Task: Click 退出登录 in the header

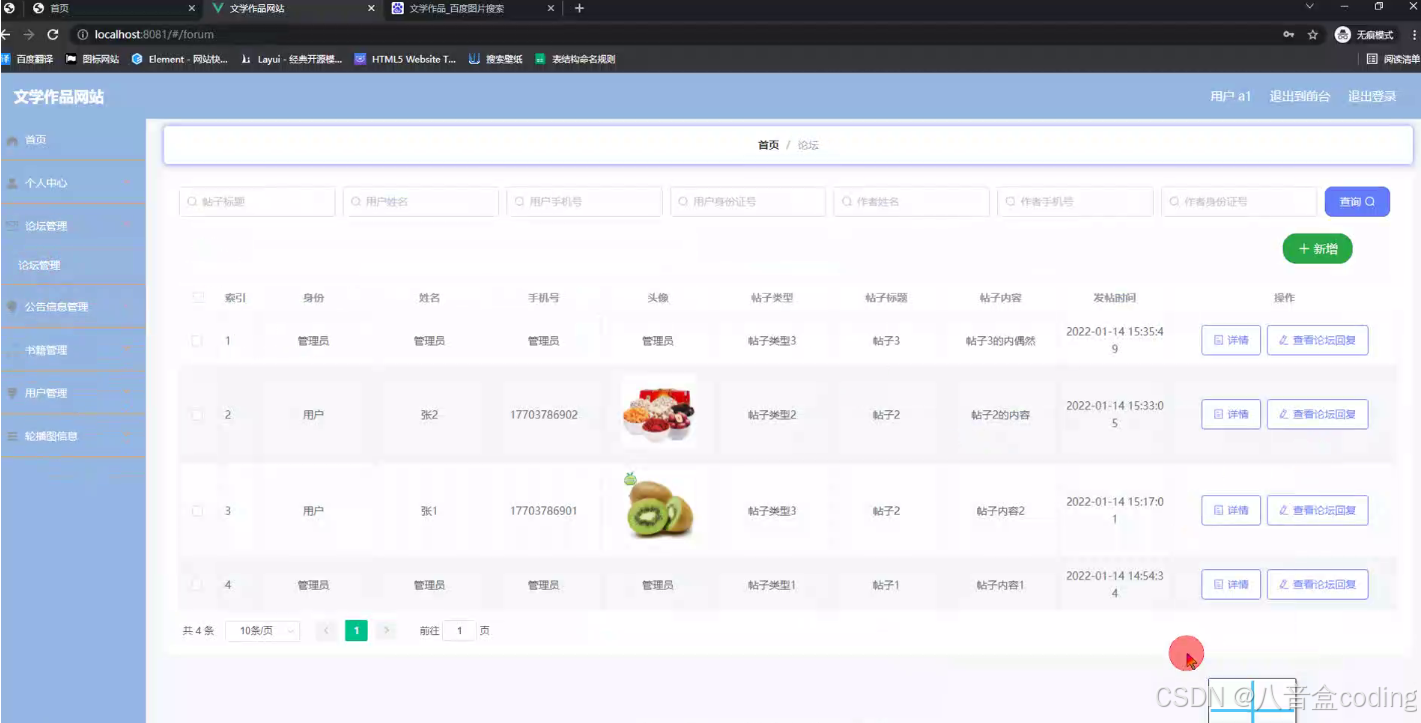Action: (x=1372, y=97)
